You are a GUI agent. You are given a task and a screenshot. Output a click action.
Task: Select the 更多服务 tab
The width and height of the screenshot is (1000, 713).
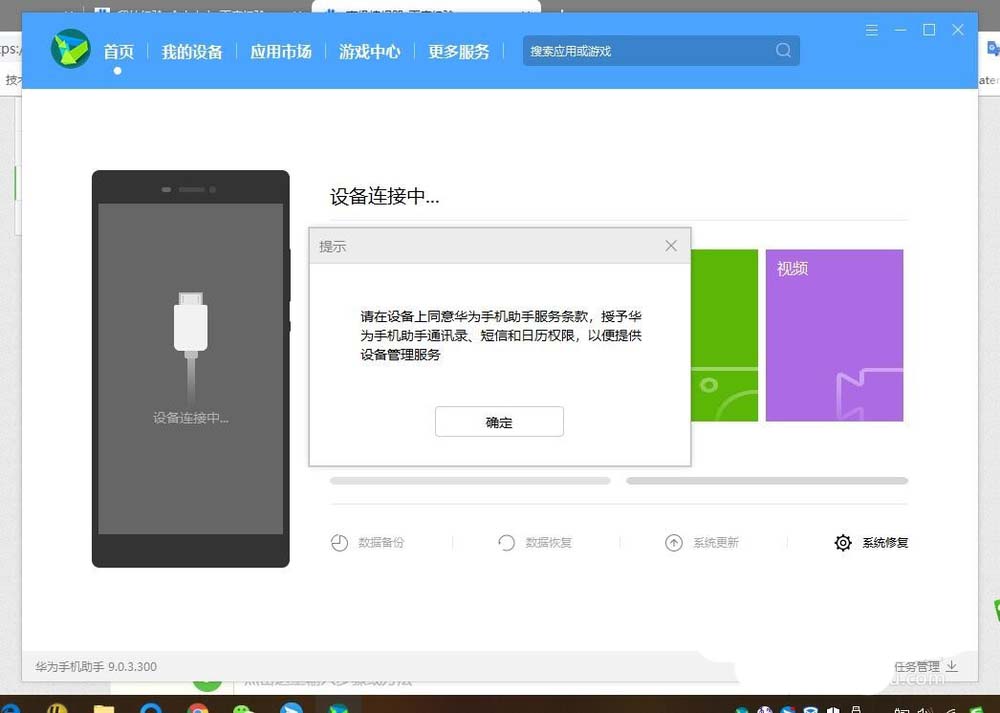[459, 52]
